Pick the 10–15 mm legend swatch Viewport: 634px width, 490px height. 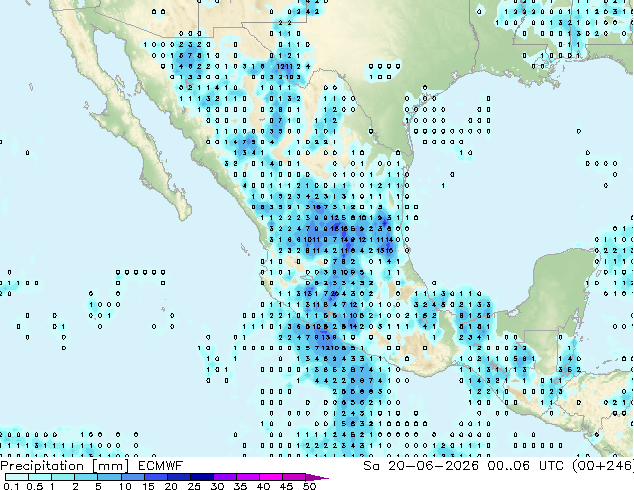pos(132,477)
